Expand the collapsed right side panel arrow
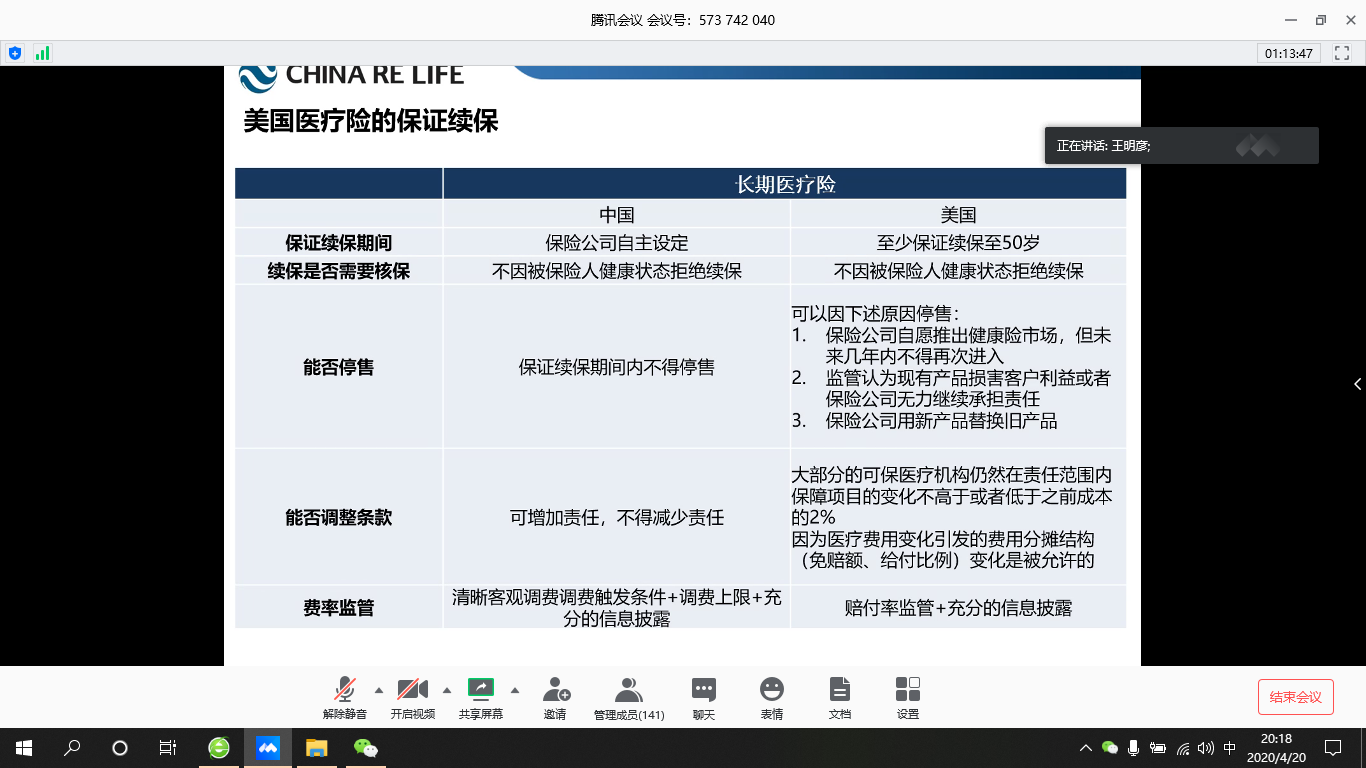 1357,384
